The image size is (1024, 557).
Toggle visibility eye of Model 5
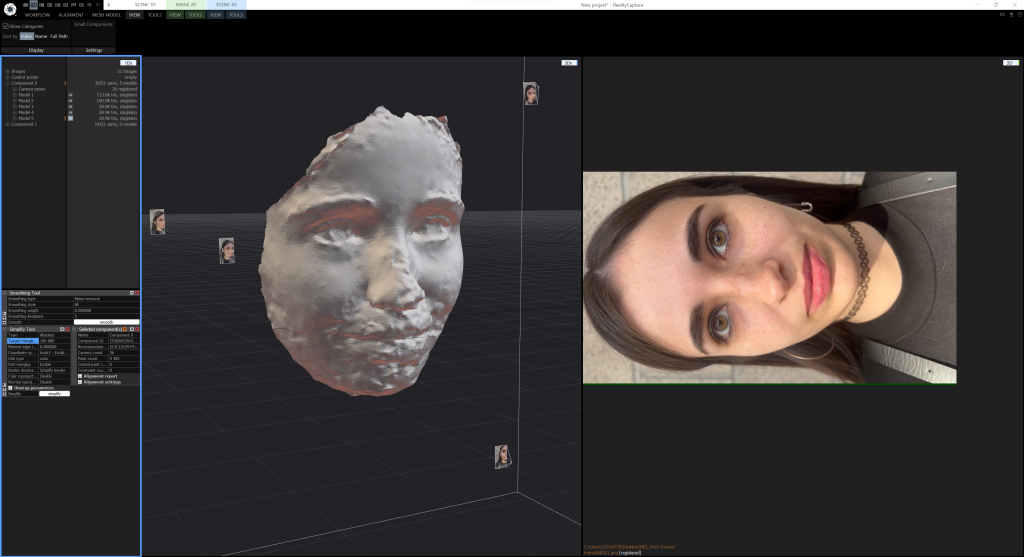[71, 118]
